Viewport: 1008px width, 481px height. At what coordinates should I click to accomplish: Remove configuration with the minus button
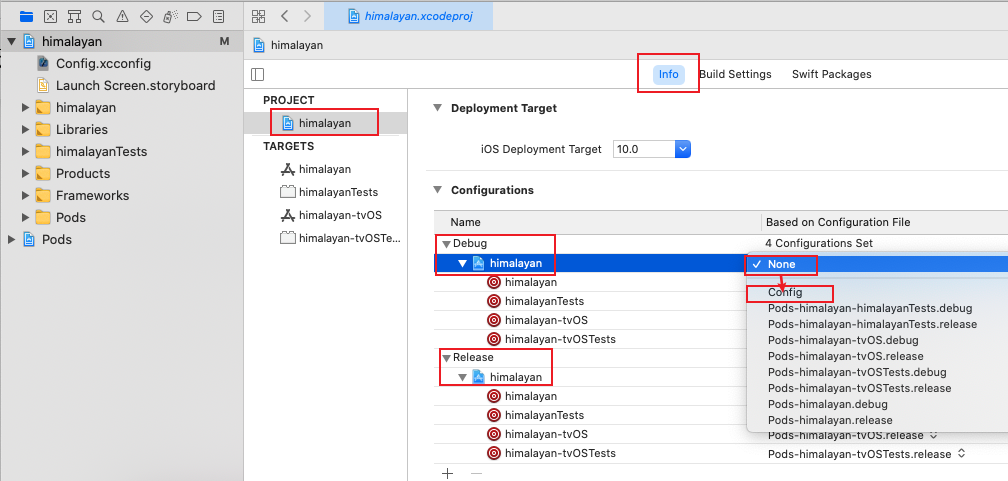pos(476,473)
